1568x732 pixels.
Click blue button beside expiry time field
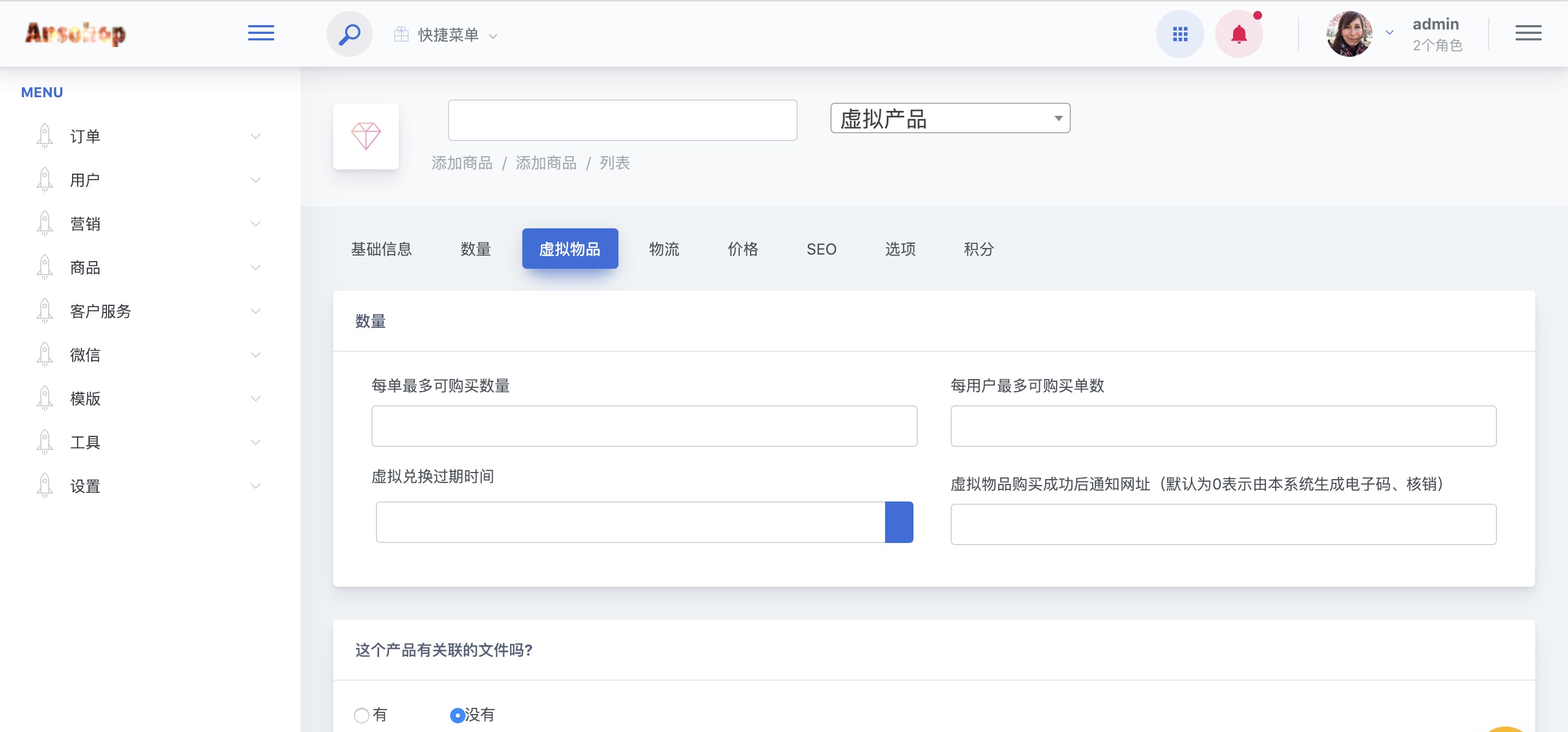click(x=898, y=522)
